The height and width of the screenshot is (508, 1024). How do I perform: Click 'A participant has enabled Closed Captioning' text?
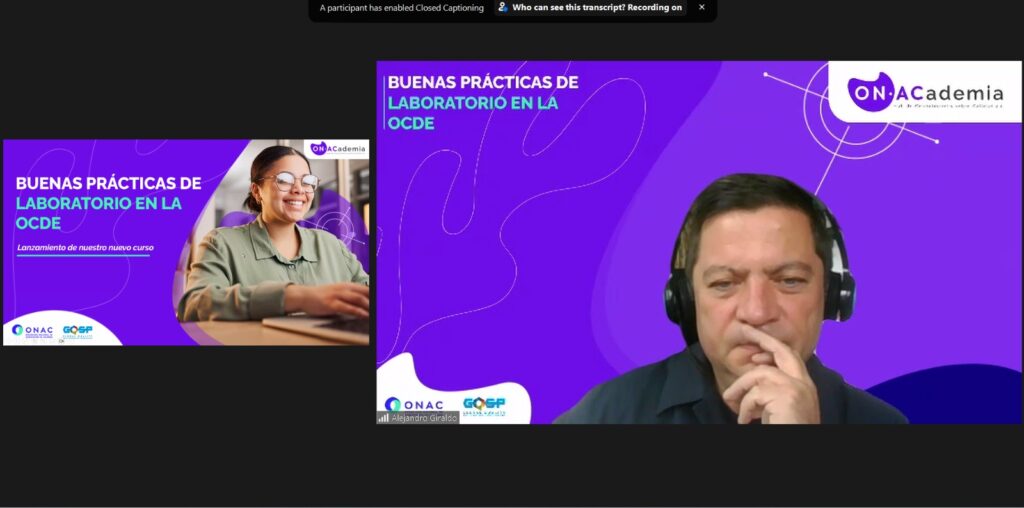click(x=401, y=8)
